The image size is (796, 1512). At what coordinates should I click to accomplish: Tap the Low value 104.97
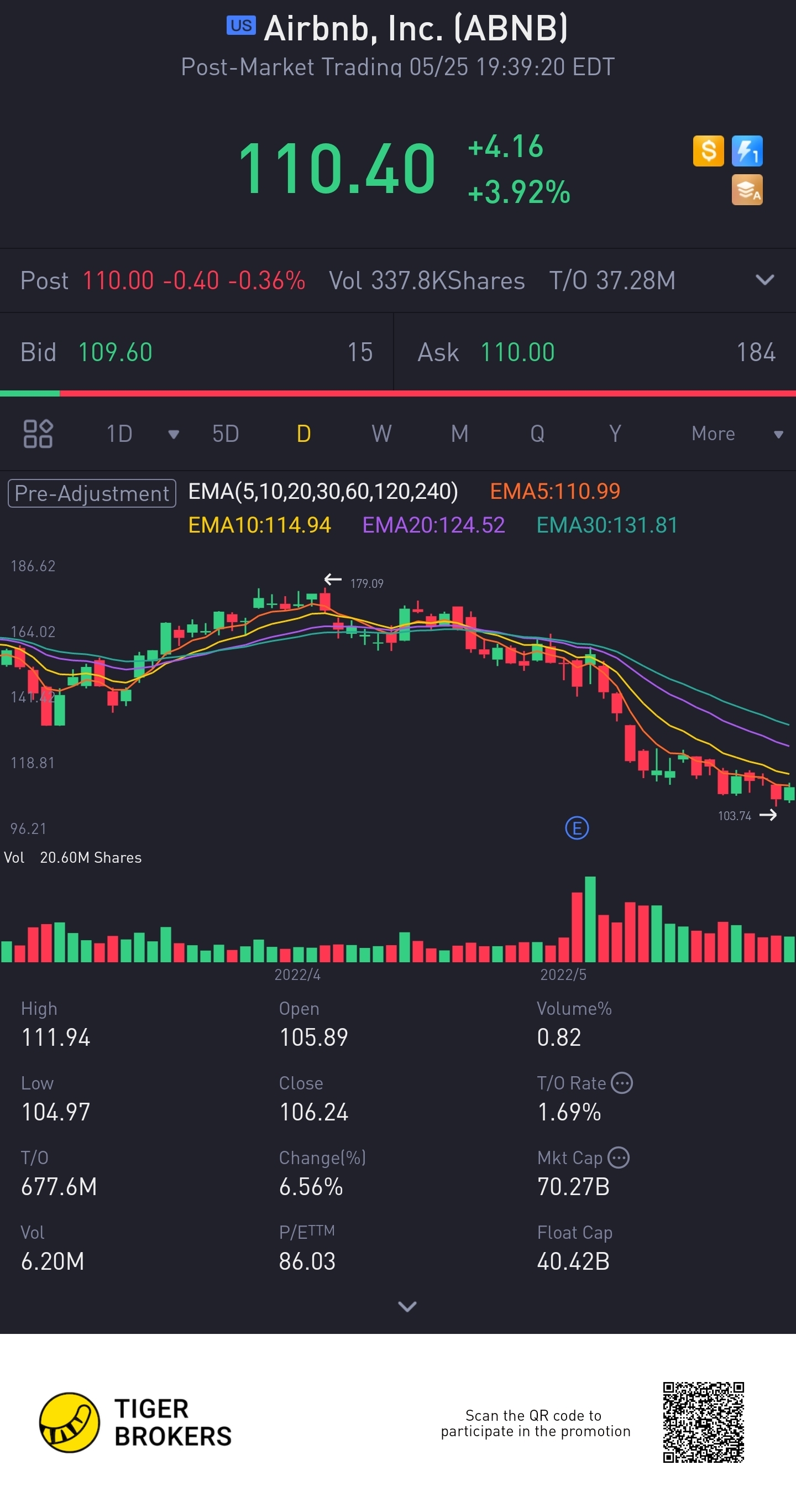[x=56, y=1112]
